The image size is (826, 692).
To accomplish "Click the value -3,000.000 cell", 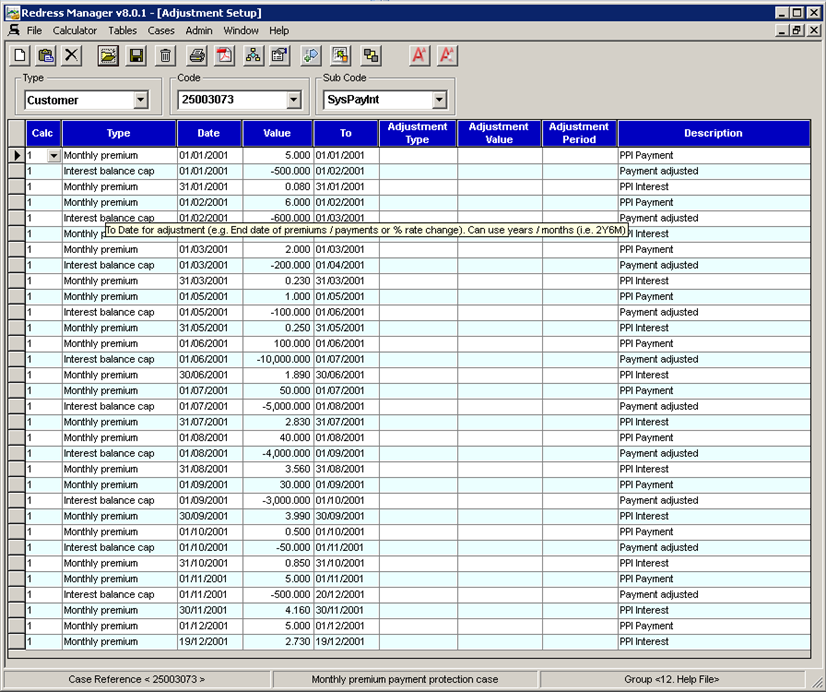I will 278,500.
